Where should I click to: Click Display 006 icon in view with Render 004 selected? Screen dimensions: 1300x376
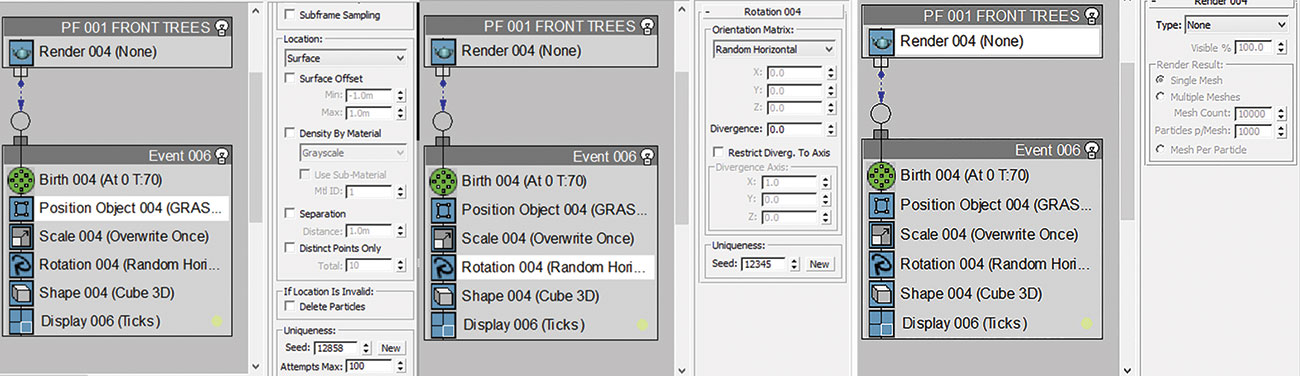point(881,323)
